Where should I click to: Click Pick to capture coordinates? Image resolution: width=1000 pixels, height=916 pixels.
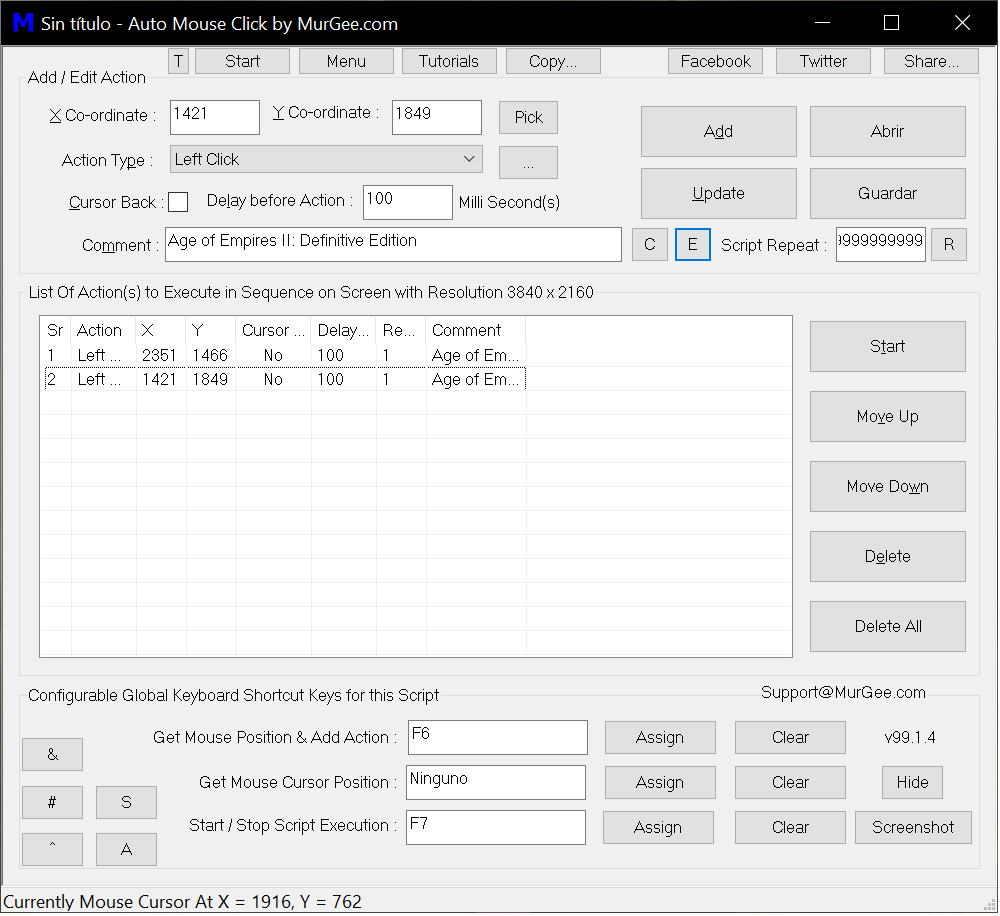[x=528, y=117]
